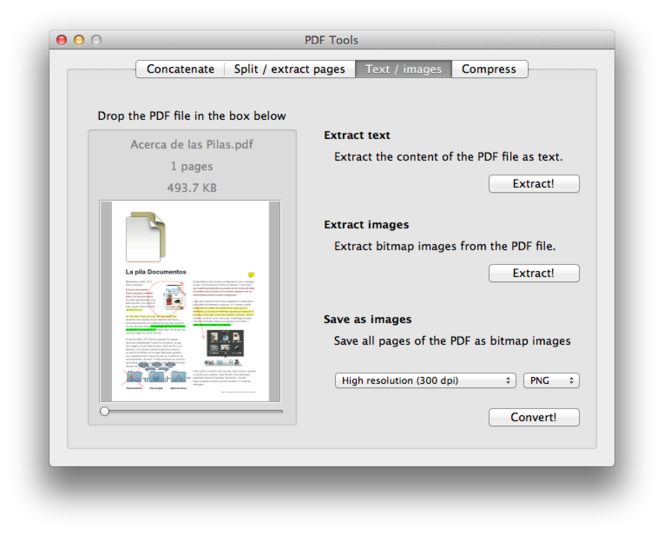Screen dimensions: 664x535
Task: Click the Acerca de las Pilas.pdf file name
Action: point(192,144)
